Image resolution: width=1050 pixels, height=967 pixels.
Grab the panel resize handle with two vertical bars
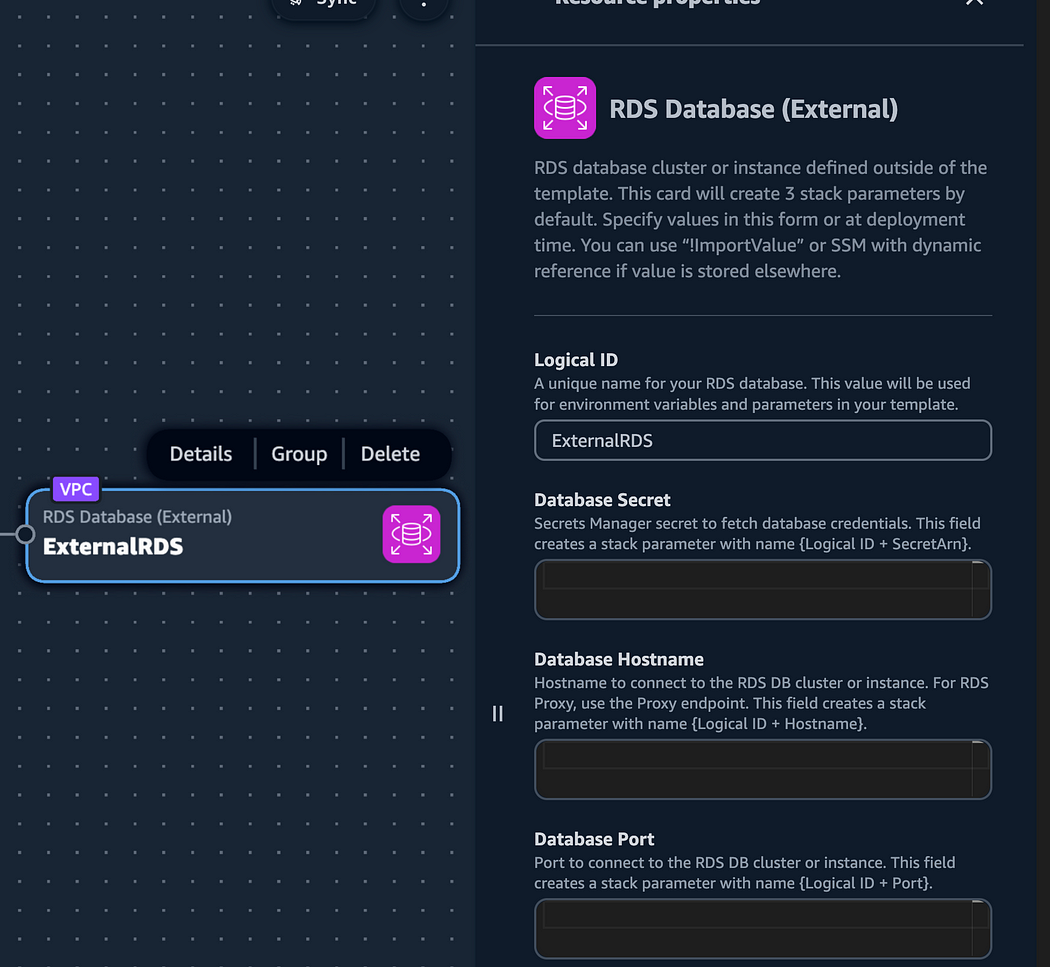pos(498,714)
